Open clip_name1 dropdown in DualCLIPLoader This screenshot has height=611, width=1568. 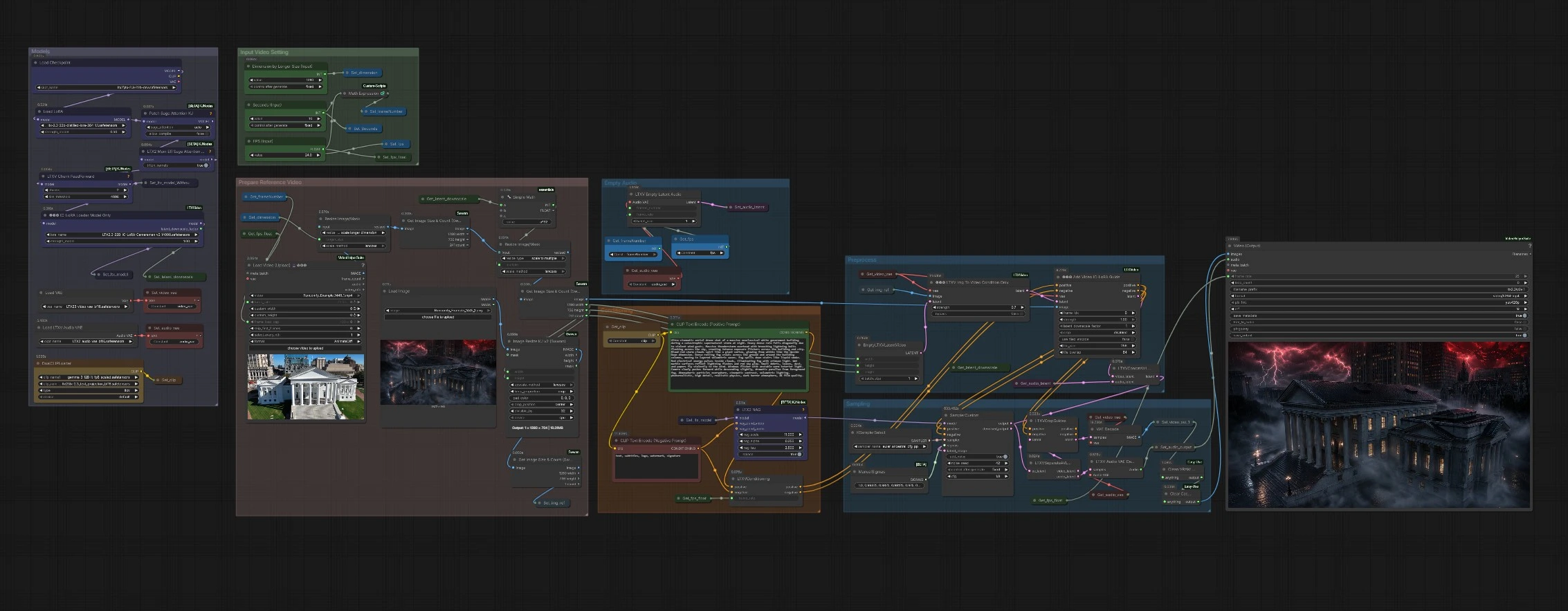(x=88, y=377)
